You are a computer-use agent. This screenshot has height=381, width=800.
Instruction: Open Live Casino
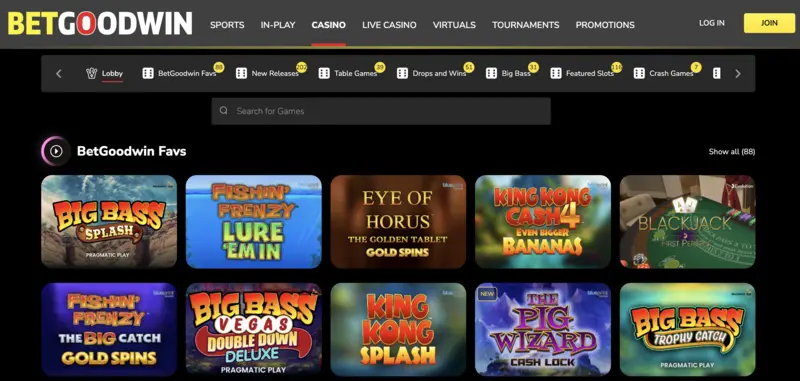[x=389, y=24]
